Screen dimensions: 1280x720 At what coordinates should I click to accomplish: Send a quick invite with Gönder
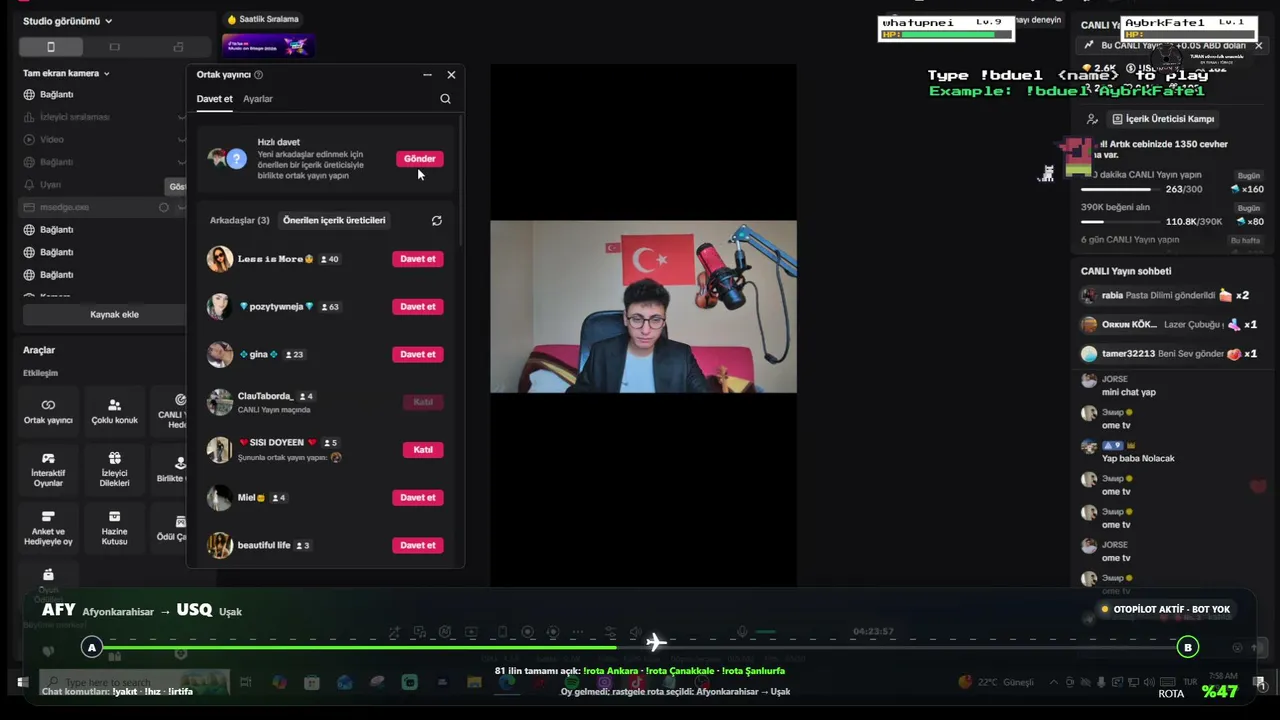pos(419,159)
